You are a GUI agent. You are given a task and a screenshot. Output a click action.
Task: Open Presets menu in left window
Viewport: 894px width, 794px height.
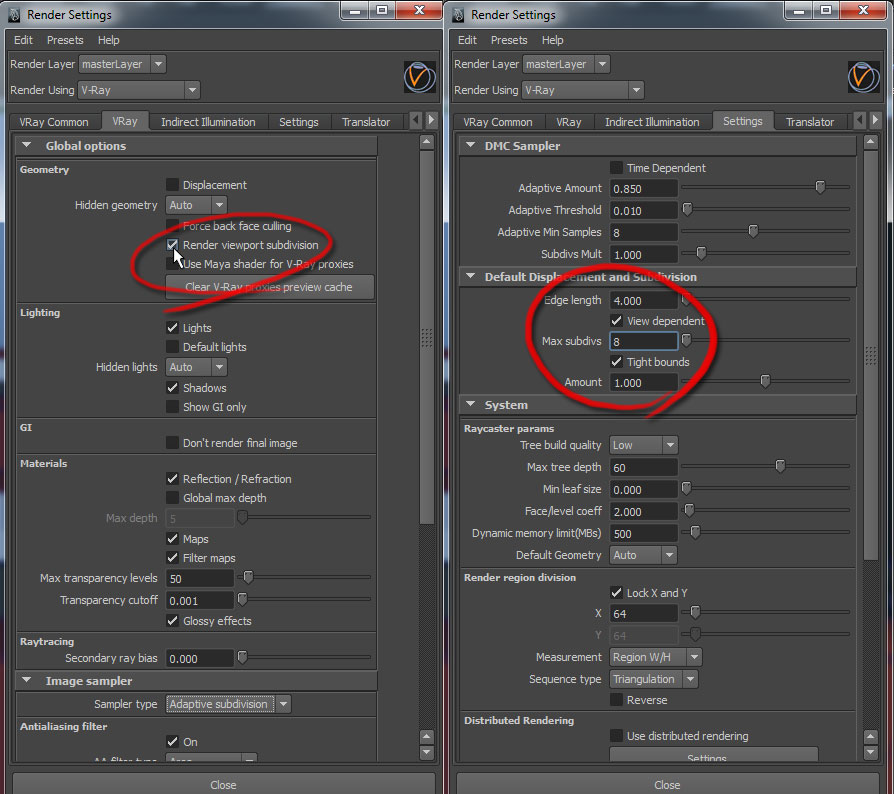click(x=65, y=40)
